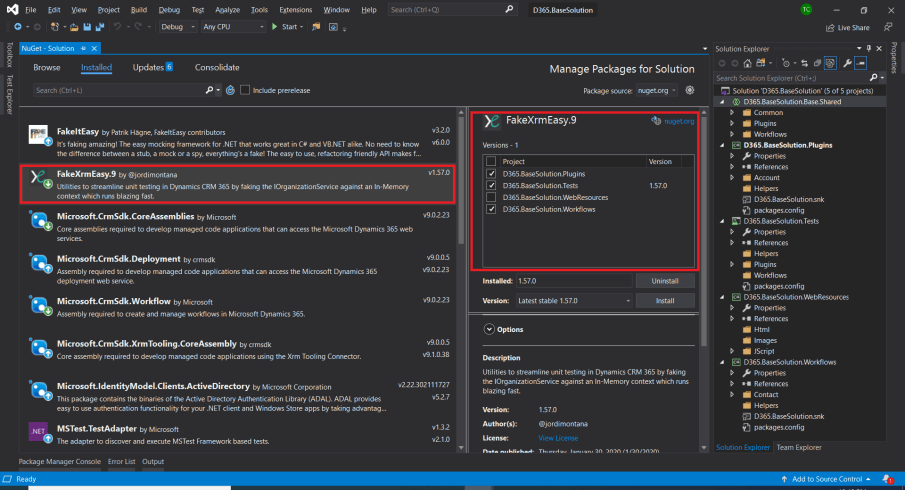Click the refresh icon beside the package search
The image size is (905, 490).
click(x=230, y=90)
